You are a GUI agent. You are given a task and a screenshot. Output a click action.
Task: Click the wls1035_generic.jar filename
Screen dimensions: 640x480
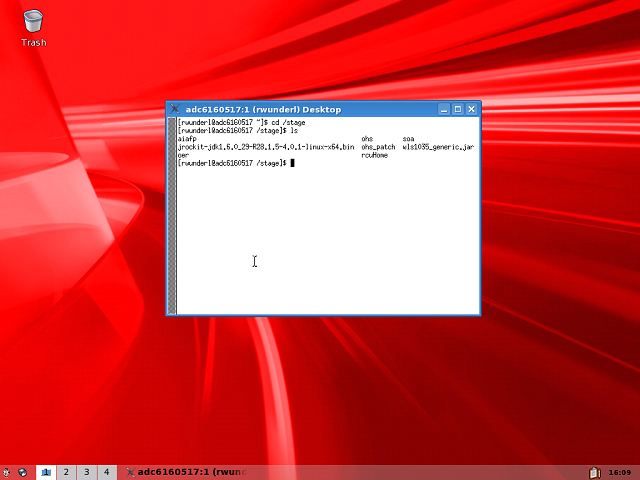[x=438, y=147]
